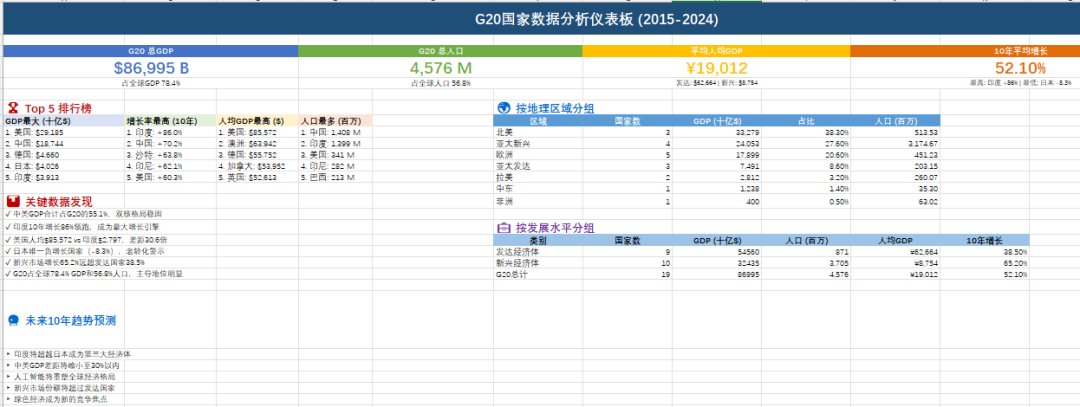Select the Top 5 排行榜 heading
The width and height of the screenshot is (1080, 407).
pos(58,108)
